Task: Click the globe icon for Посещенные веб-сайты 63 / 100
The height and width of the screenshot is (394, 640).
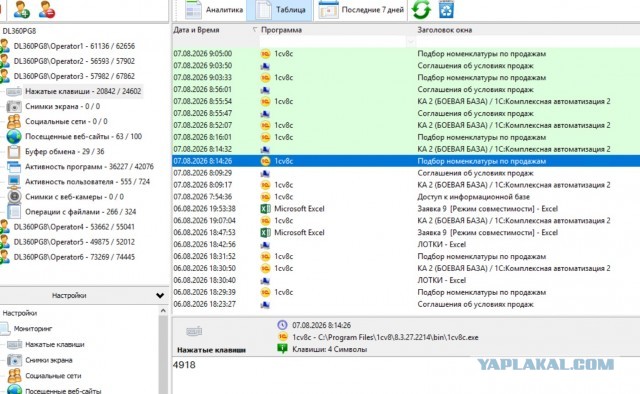Action: click(14, 136)
